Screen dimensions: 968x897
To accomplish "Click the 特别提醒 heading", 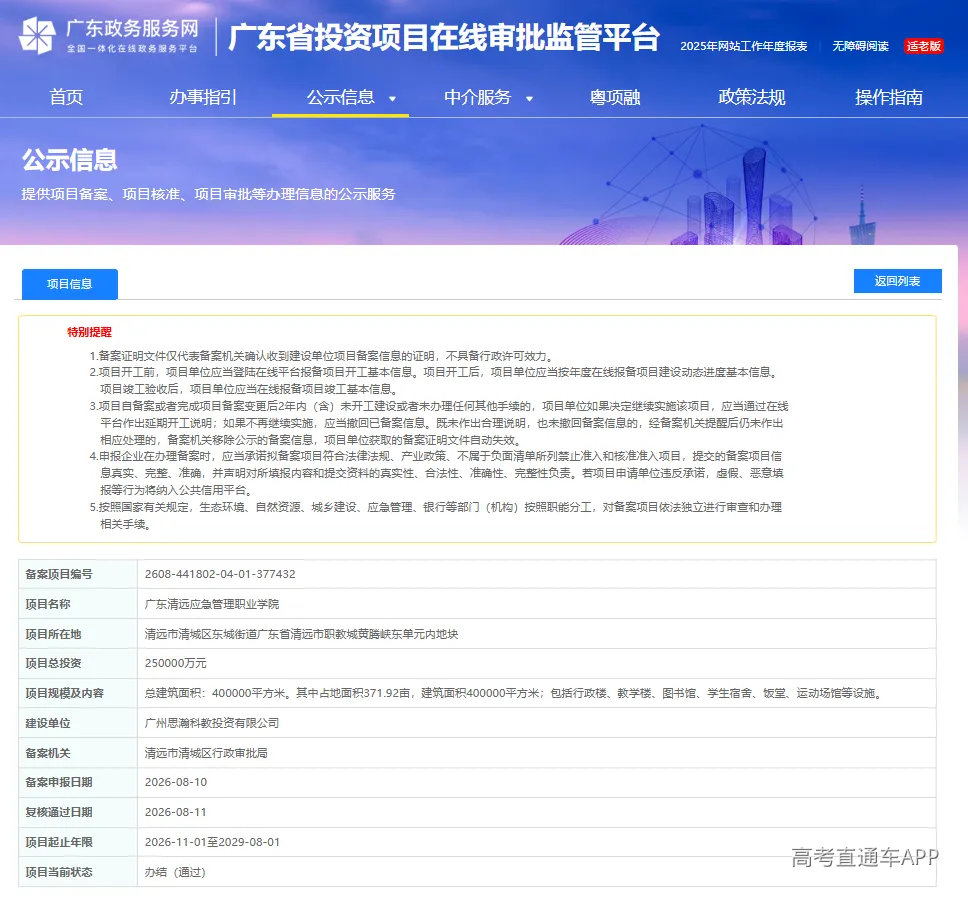I will [x=90, y=332].
